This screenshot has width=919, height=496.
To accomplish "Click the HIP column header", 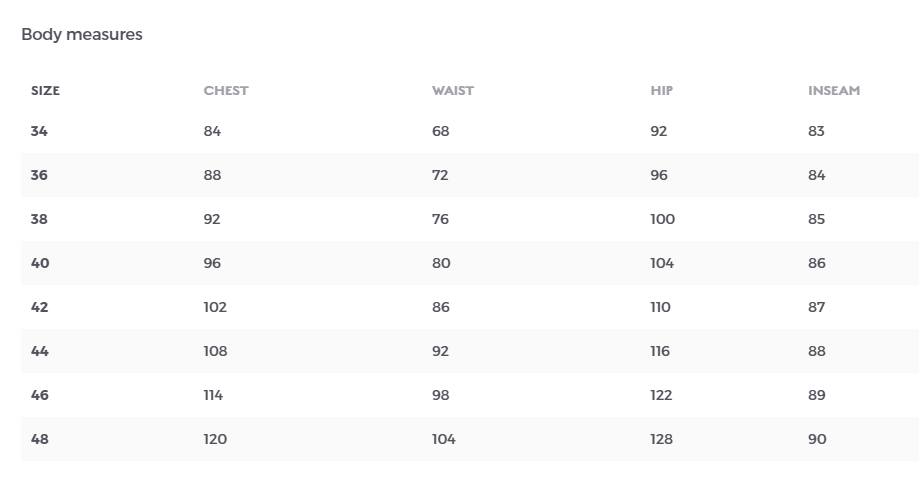I will 661,91.
